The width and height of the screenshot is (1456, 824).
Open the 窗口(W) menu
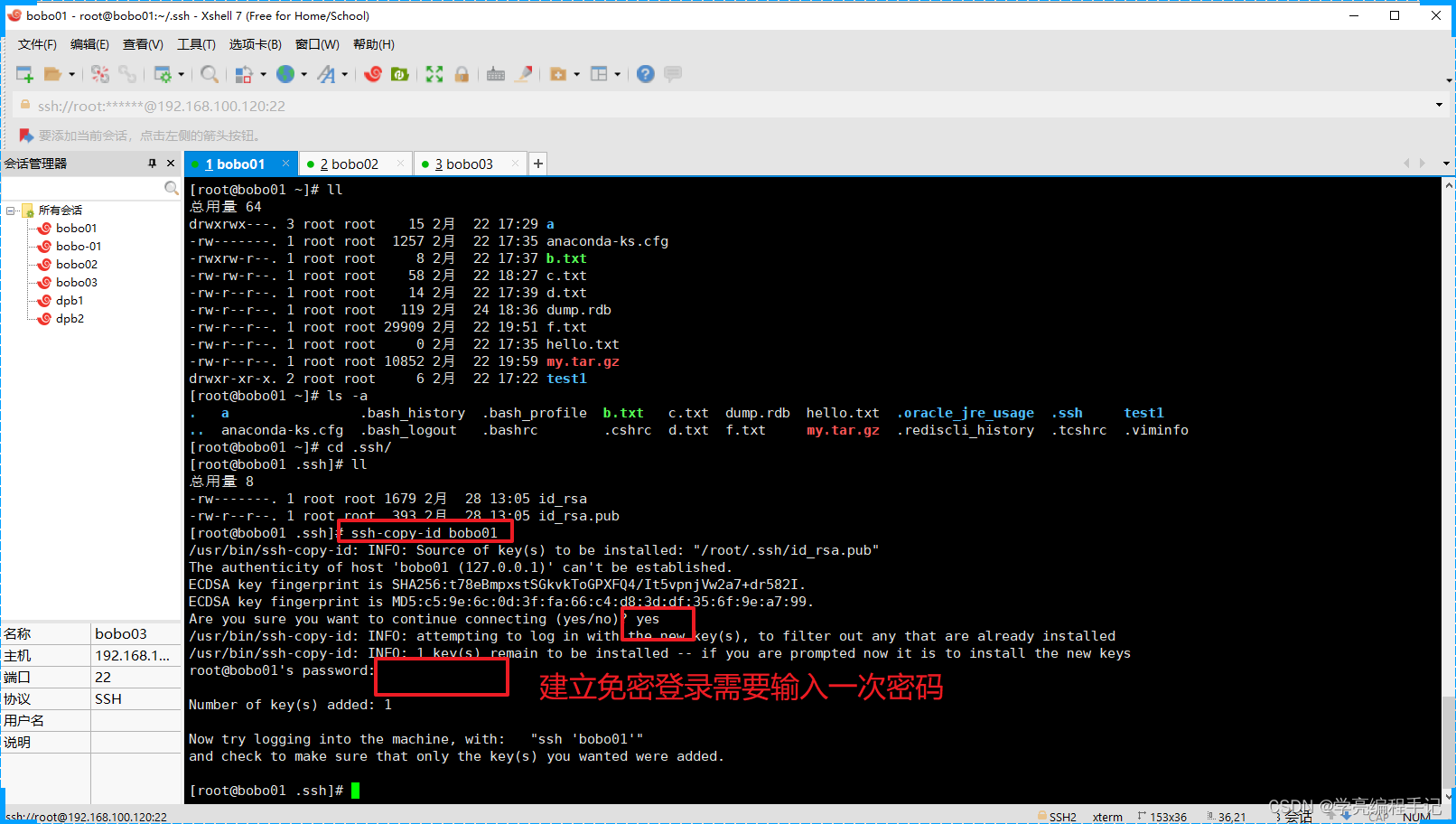317,44
